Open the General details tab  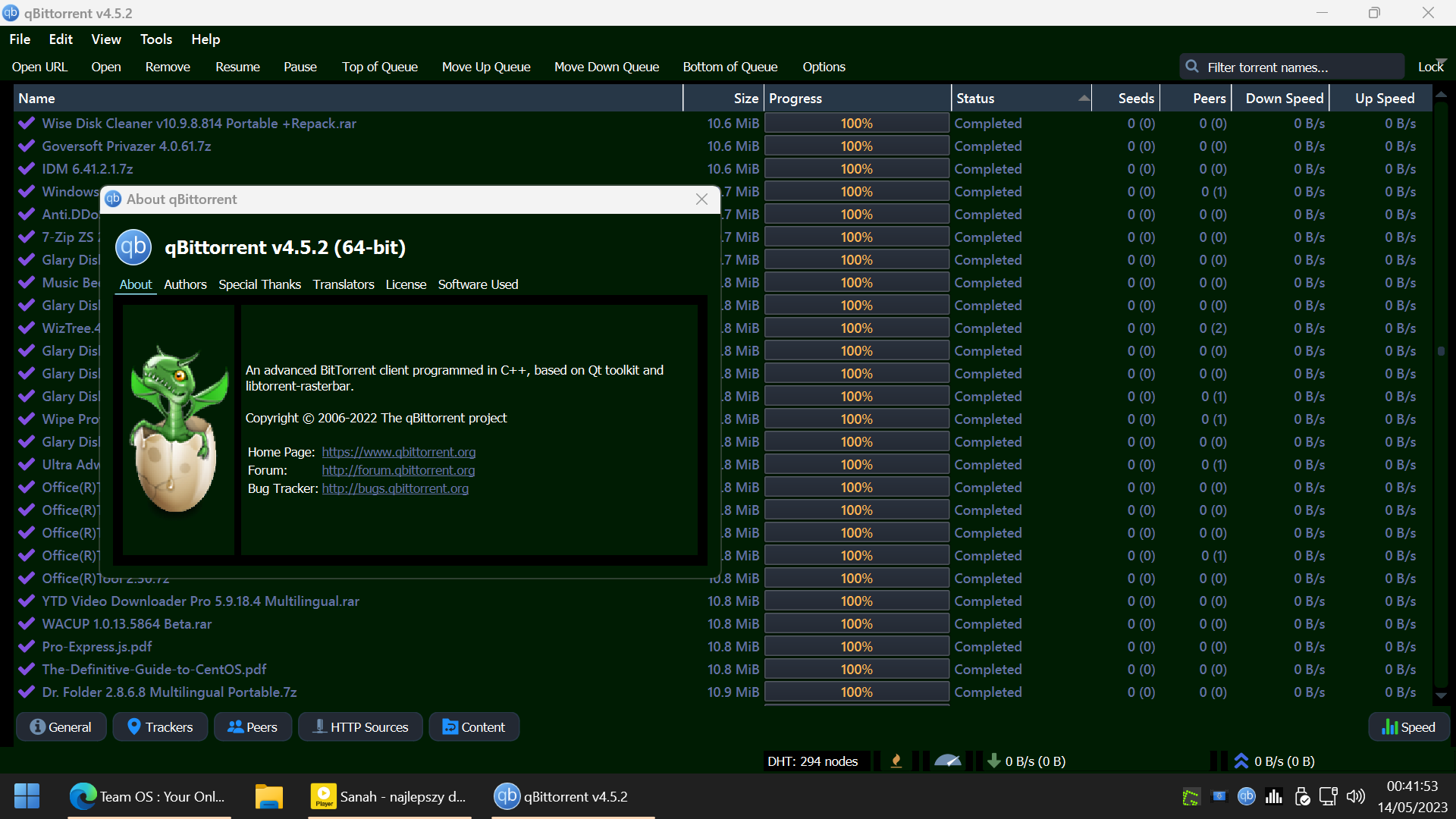coord(61,727)
